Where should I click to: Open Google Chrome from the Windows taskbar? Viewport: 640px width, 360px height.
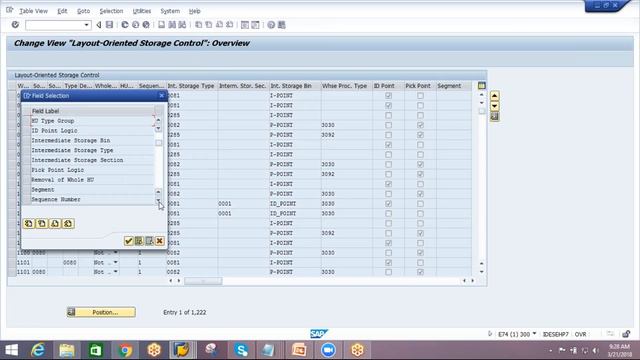[x=125, y=350]
